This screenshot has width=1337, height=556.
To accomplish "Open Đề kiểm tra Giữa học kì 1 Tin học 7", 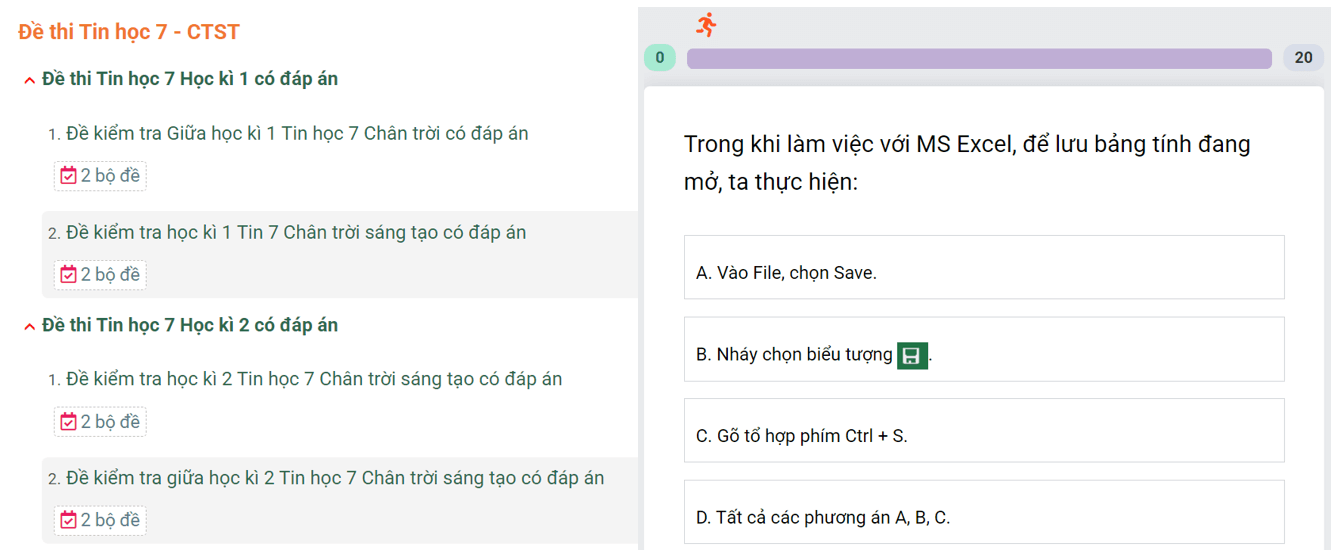I will pos(297,134).
